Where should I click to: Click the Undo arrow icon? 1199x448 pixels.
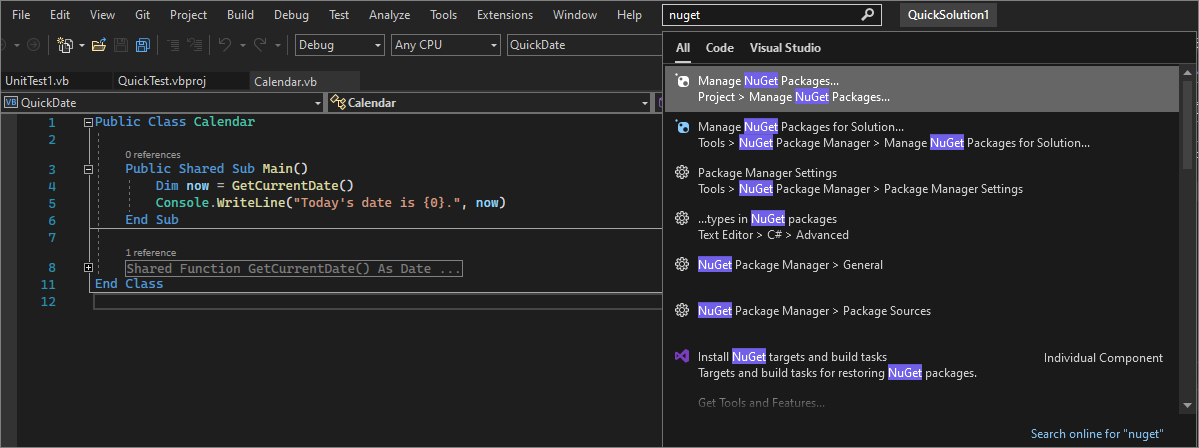click(x=225, y=45)
